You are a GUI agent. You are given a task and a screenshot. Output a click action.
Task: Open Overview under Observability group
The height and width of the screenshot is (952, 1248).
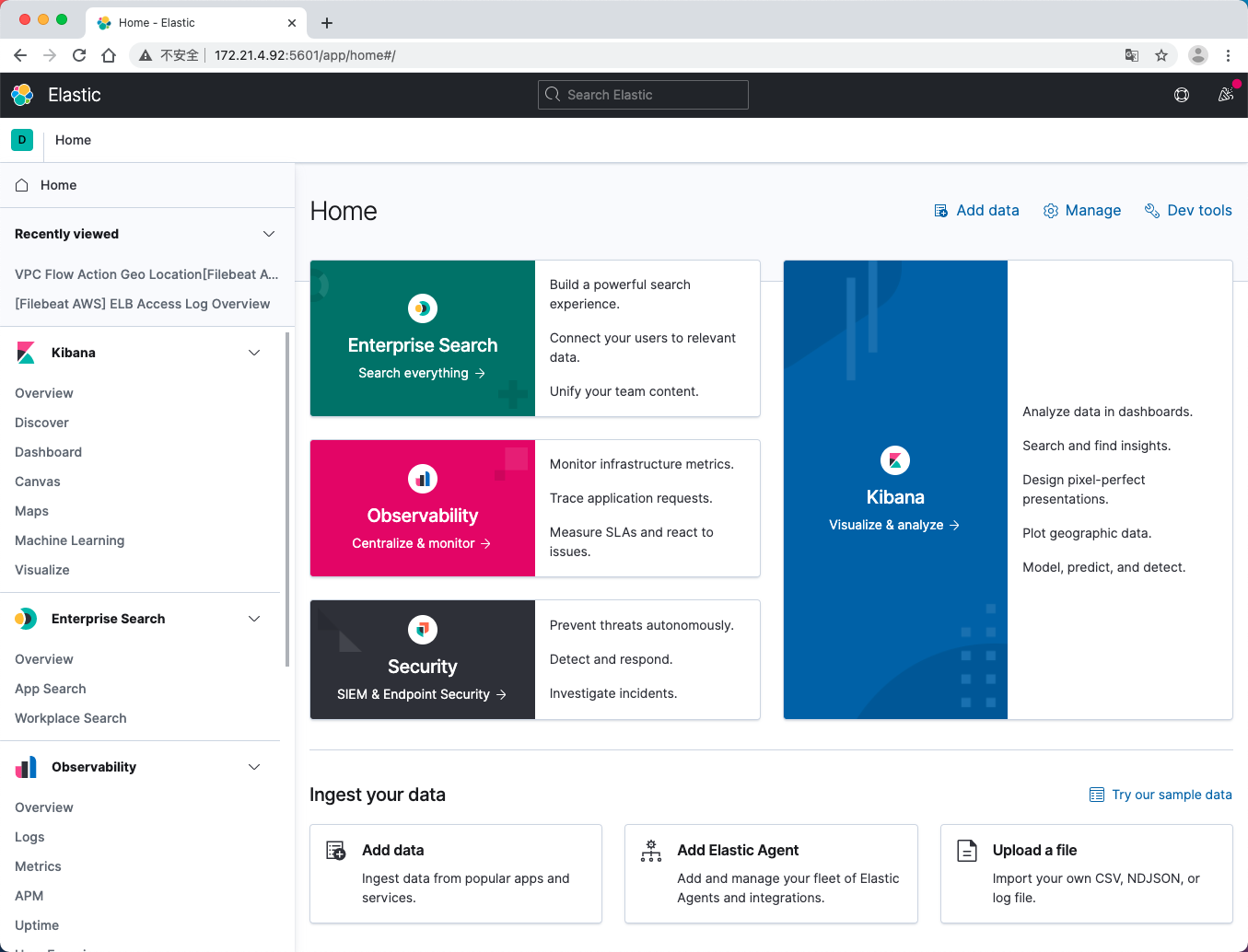[44, 807]
